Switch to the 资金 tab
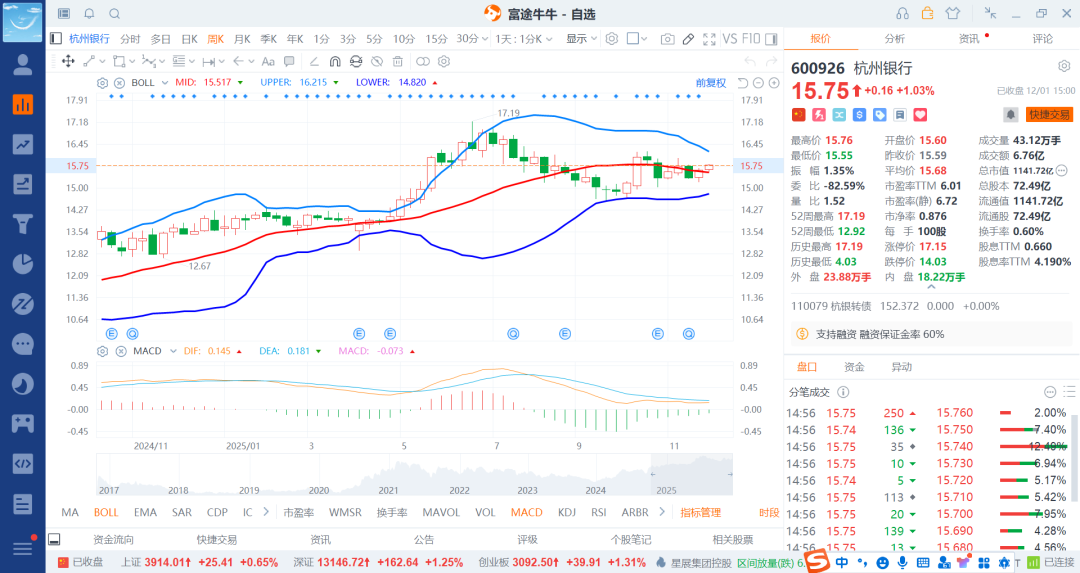The width and height of the screenshot is (1080, 573). [854, 367]
